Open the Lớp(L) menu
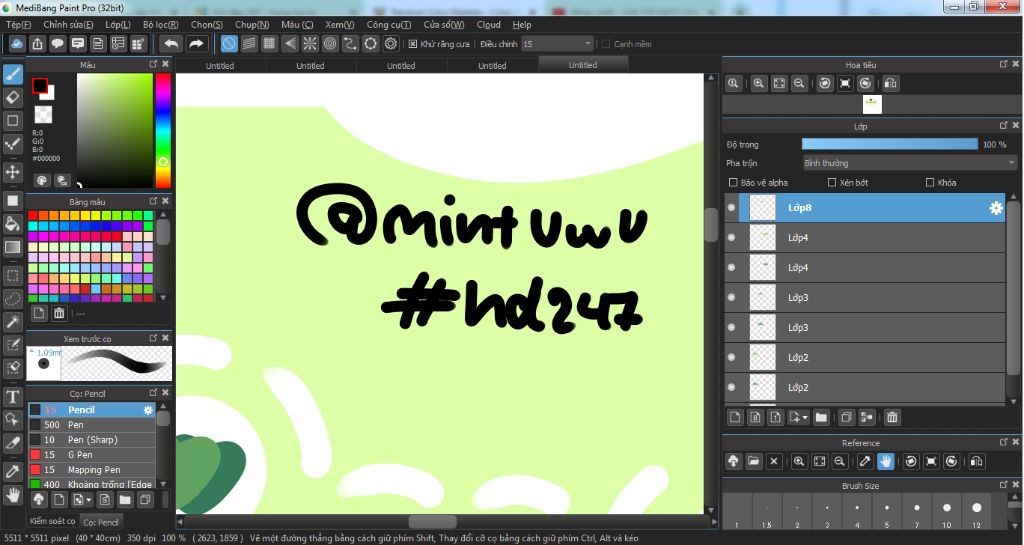 click(118, 25)
